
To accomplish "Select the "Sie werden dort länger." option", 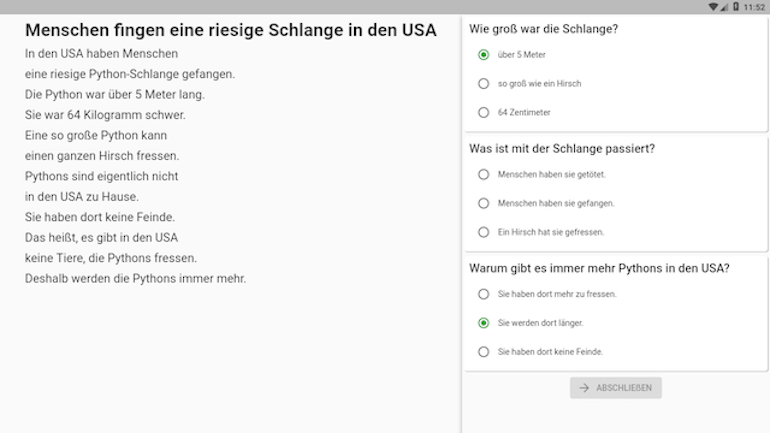I will [484, 323].
